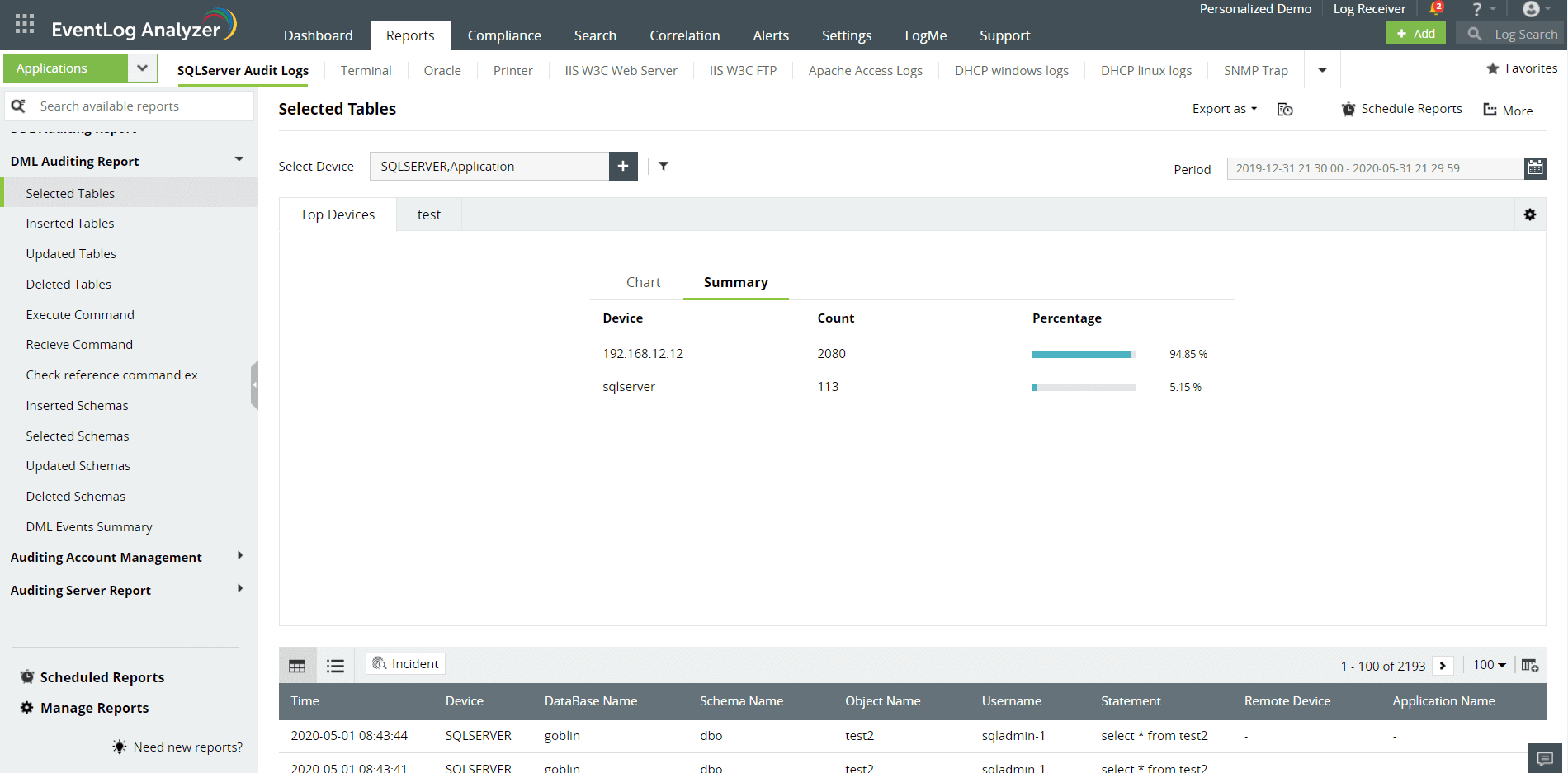
Task: Open the Compliance menu tab
Action: [x=504, y=35]
